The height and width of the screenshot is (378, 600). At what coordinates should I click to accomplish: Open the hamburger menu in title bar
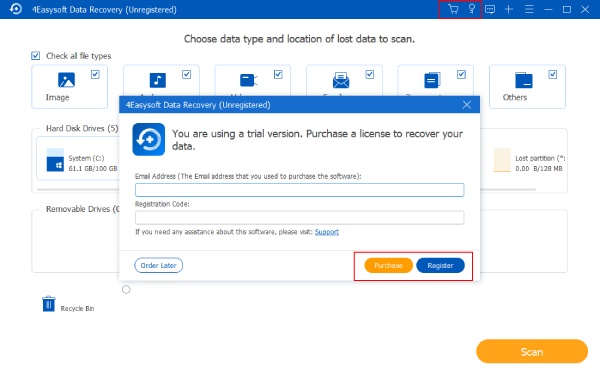click(x=529, y=9)
